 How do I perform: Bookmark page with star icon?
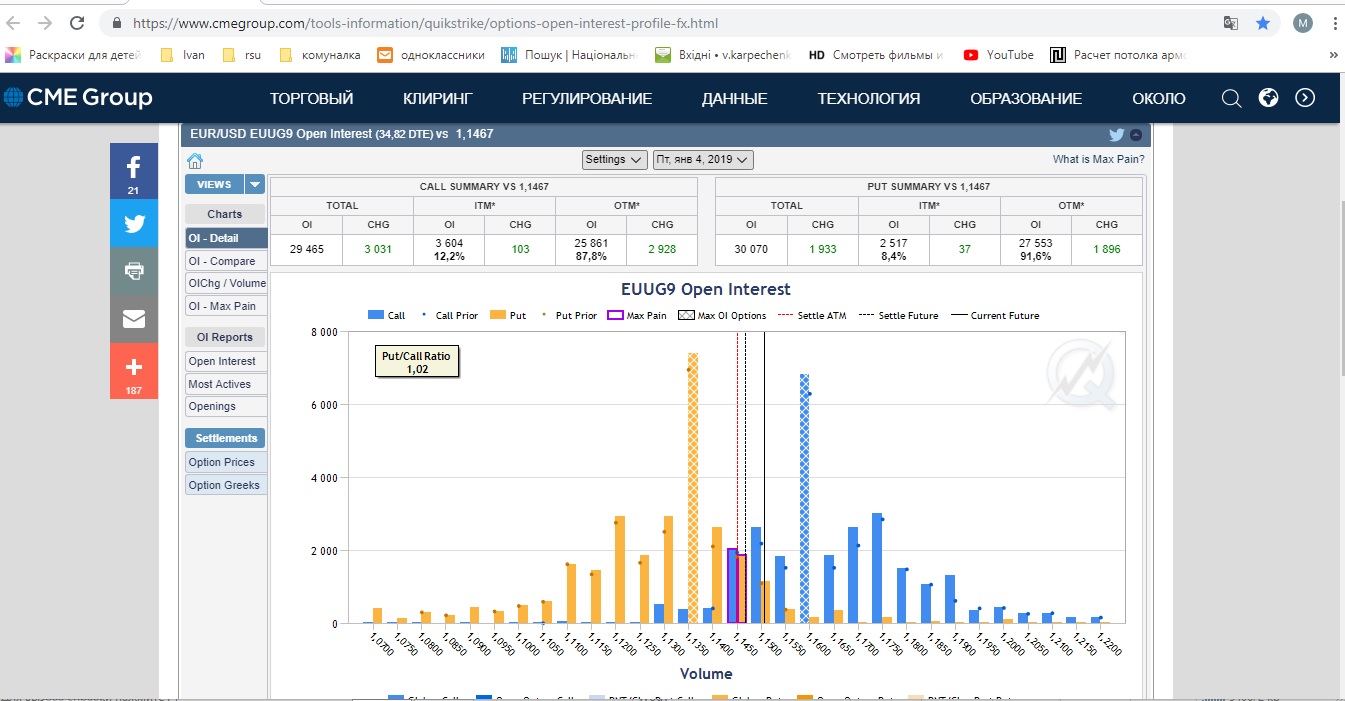pyautogui.click(x=1263, y=22)
